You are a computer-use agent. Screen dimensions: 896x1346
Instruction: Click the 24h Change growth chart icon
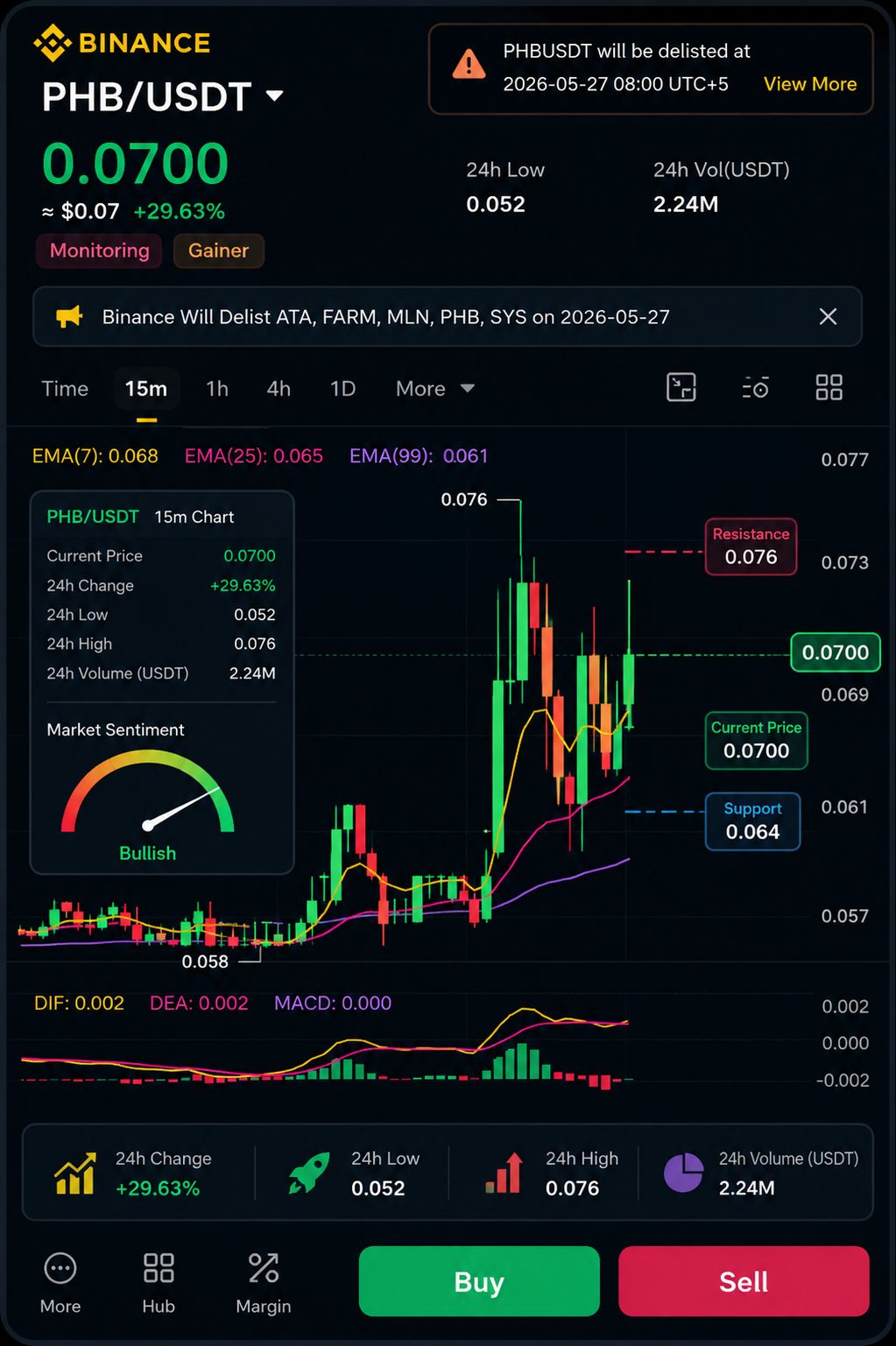click(75, 1173)
